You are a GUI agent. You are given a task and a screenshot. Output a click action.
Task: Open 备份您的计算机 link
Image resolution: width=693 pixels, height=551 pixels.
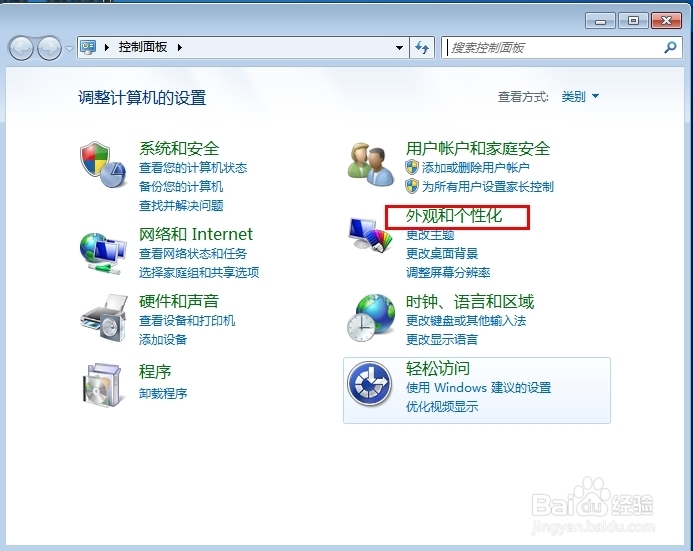coord(181,186)
